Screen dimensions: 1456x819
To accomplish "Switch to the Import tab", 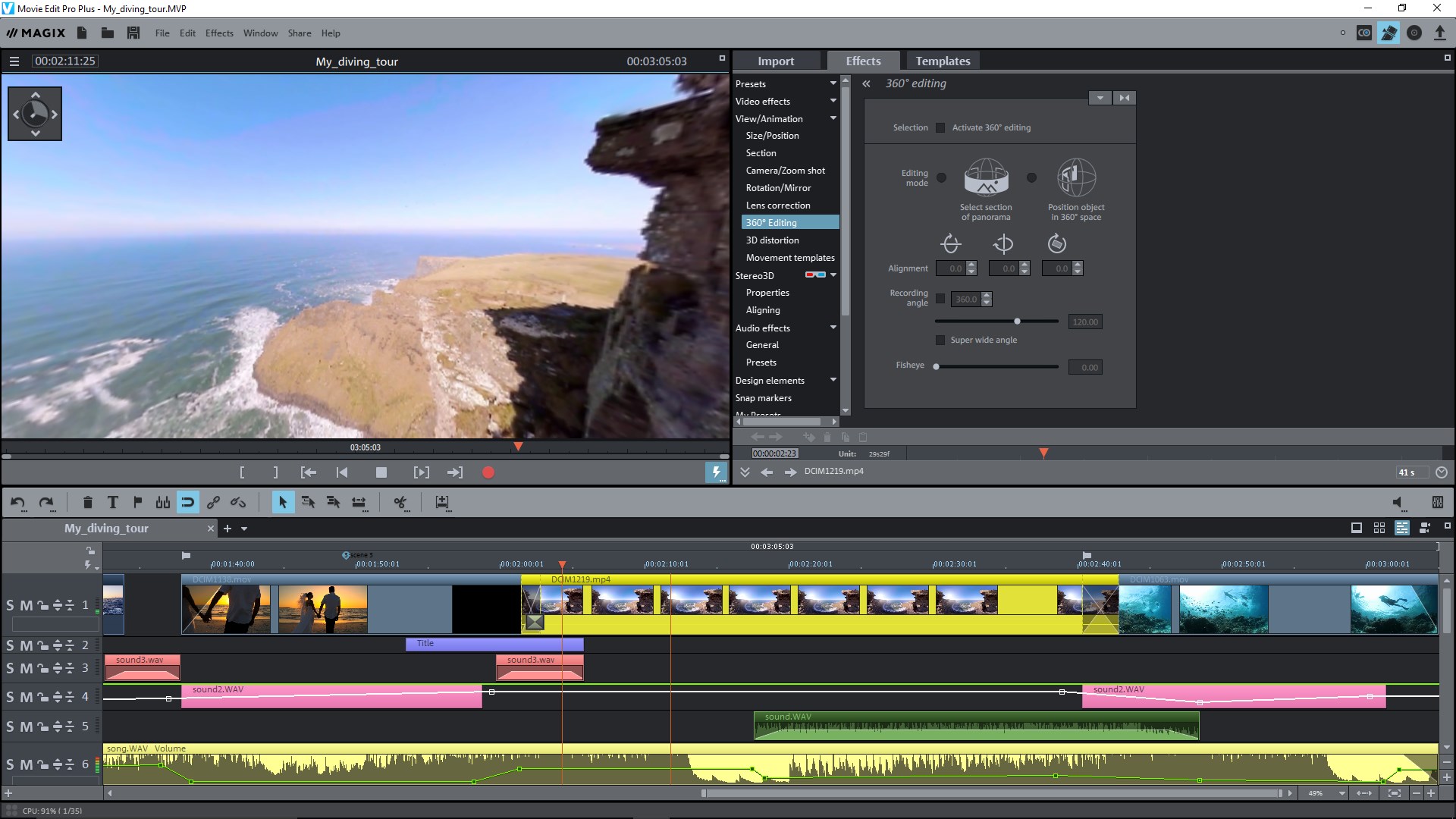I will [x=776, y=61].
